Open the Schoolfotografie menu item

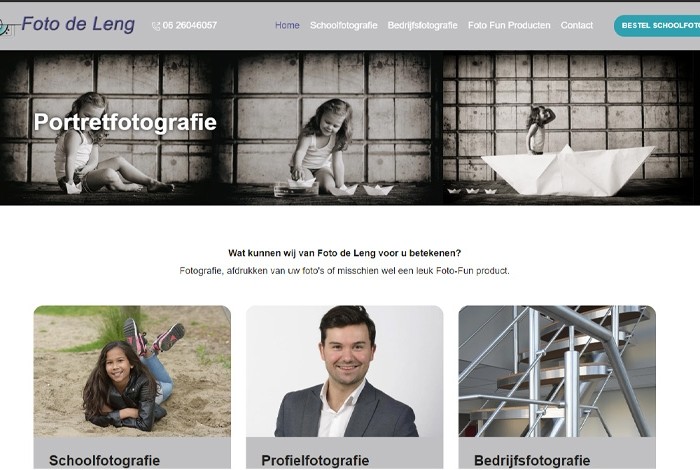[x=344, y=25]
